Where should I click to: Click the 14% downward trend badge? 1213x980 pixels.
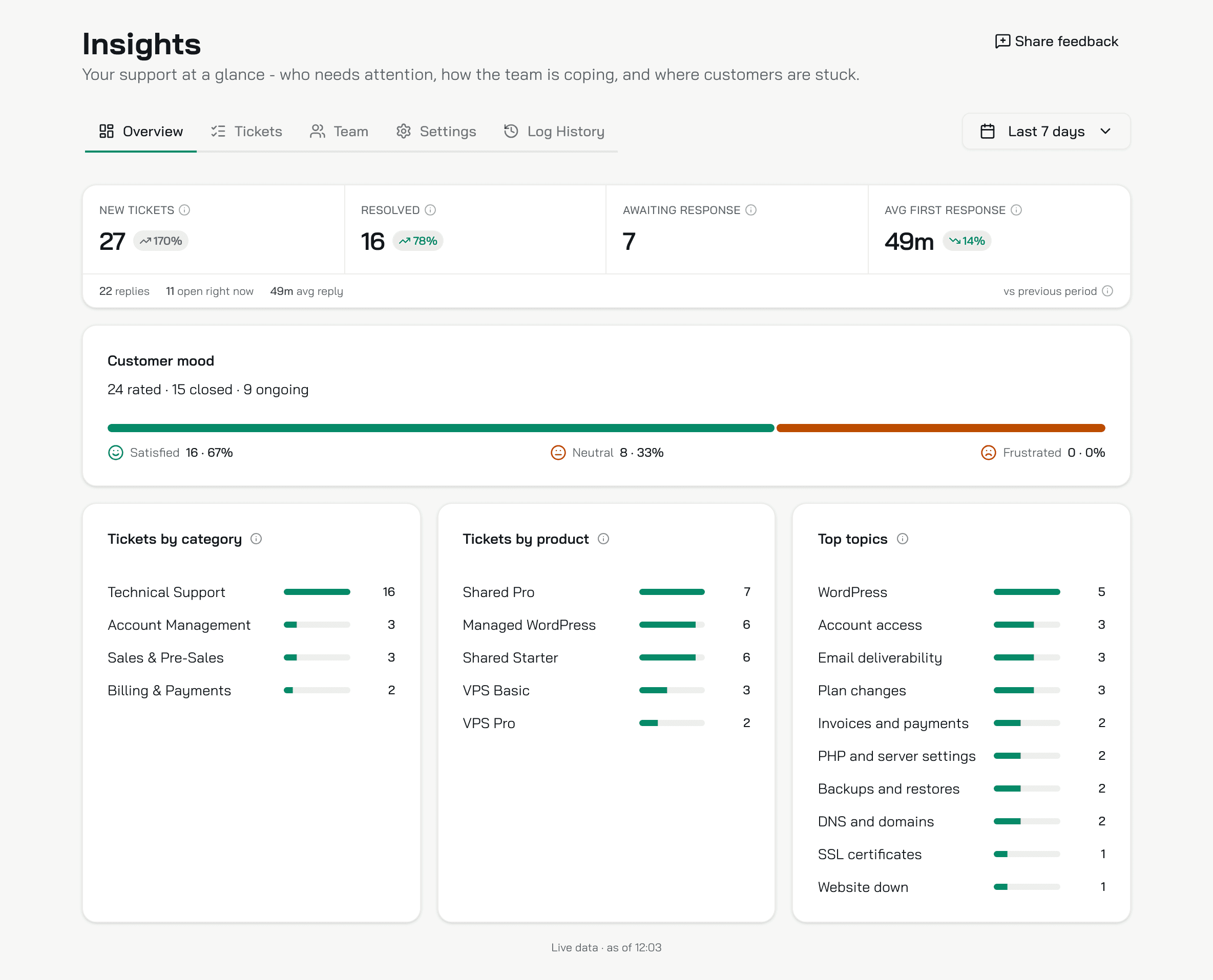[967, 241]
